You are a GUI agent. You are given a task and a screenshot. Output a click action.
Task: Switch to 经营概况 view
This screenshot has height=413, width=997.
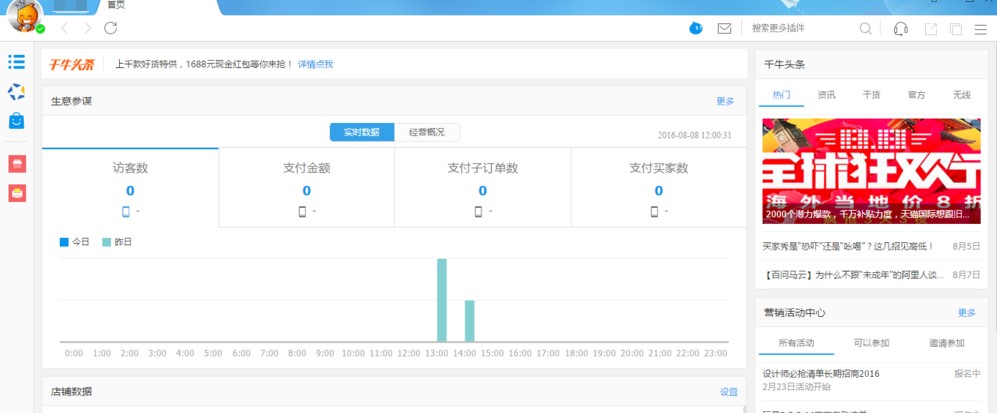coord(427,132)
